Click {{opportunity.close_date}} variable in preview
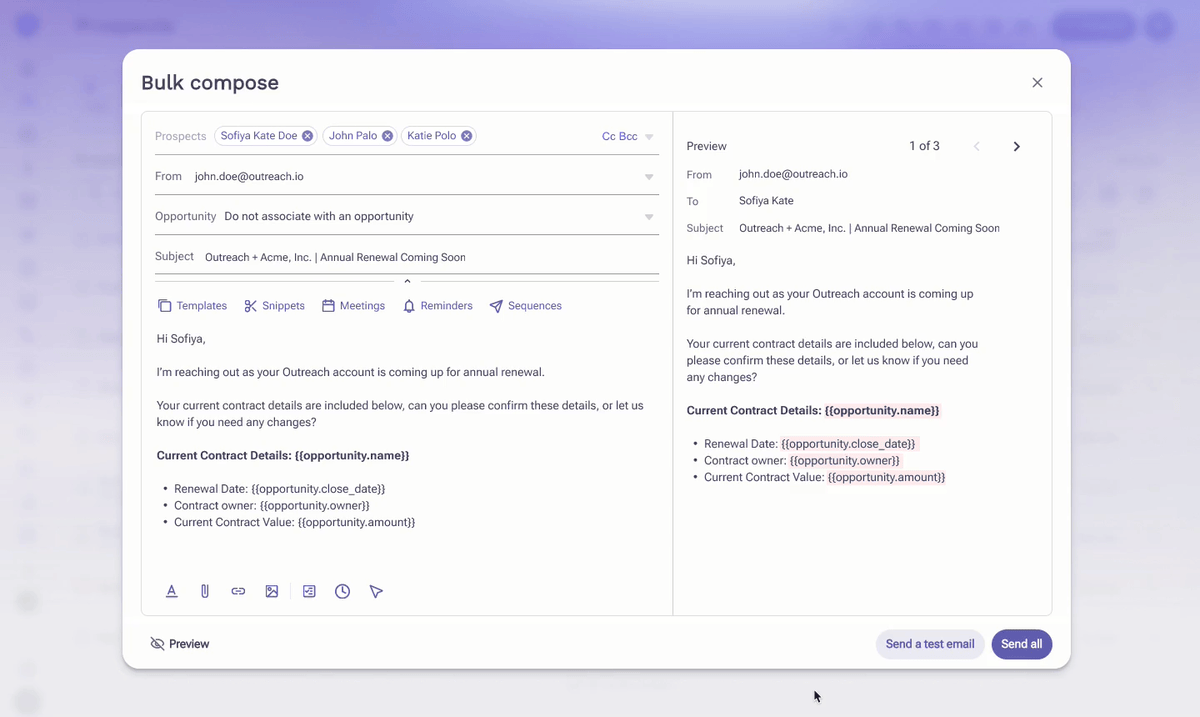1200x717 pixels. click(x=848, y=444)
